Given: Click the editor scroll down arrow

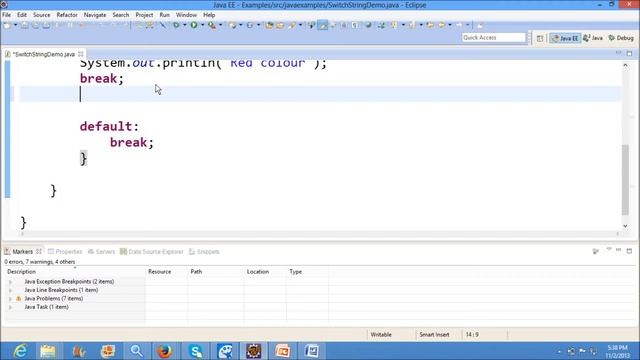Looking at the screenshot, I should [x=625, y=226].
